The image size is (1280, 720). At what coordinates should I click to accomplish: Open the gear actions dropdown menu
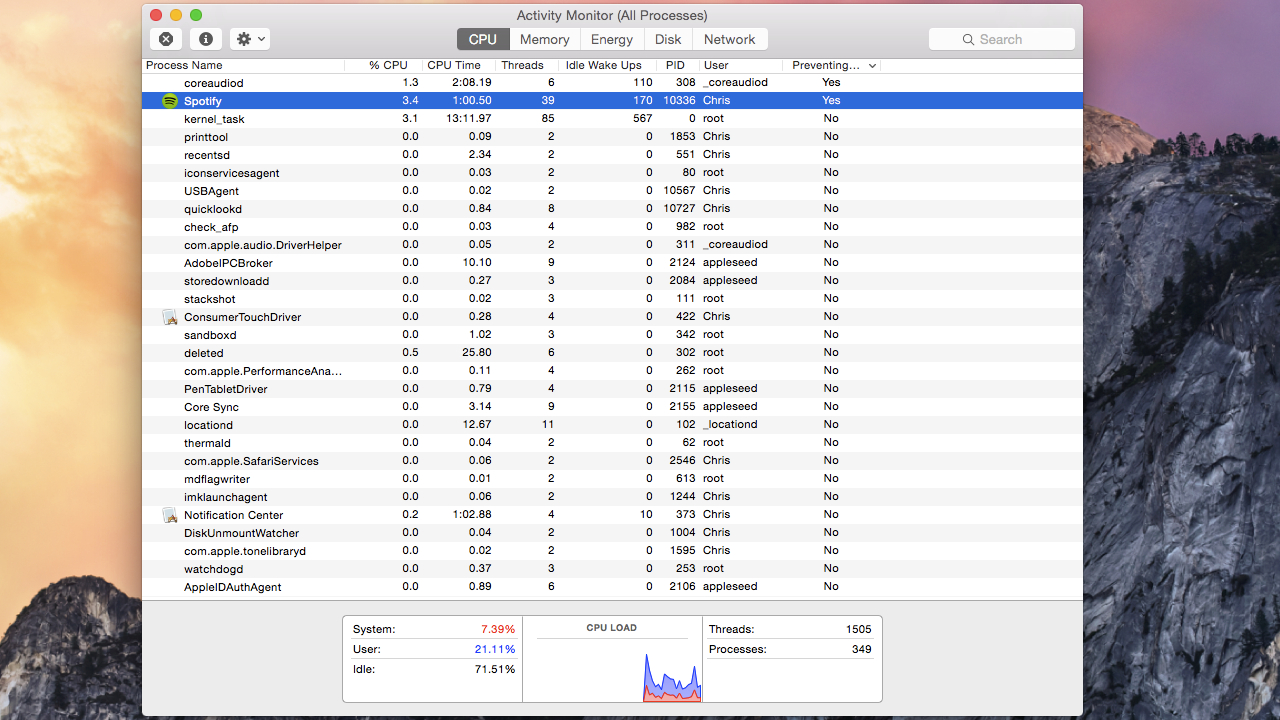(250, 39)
